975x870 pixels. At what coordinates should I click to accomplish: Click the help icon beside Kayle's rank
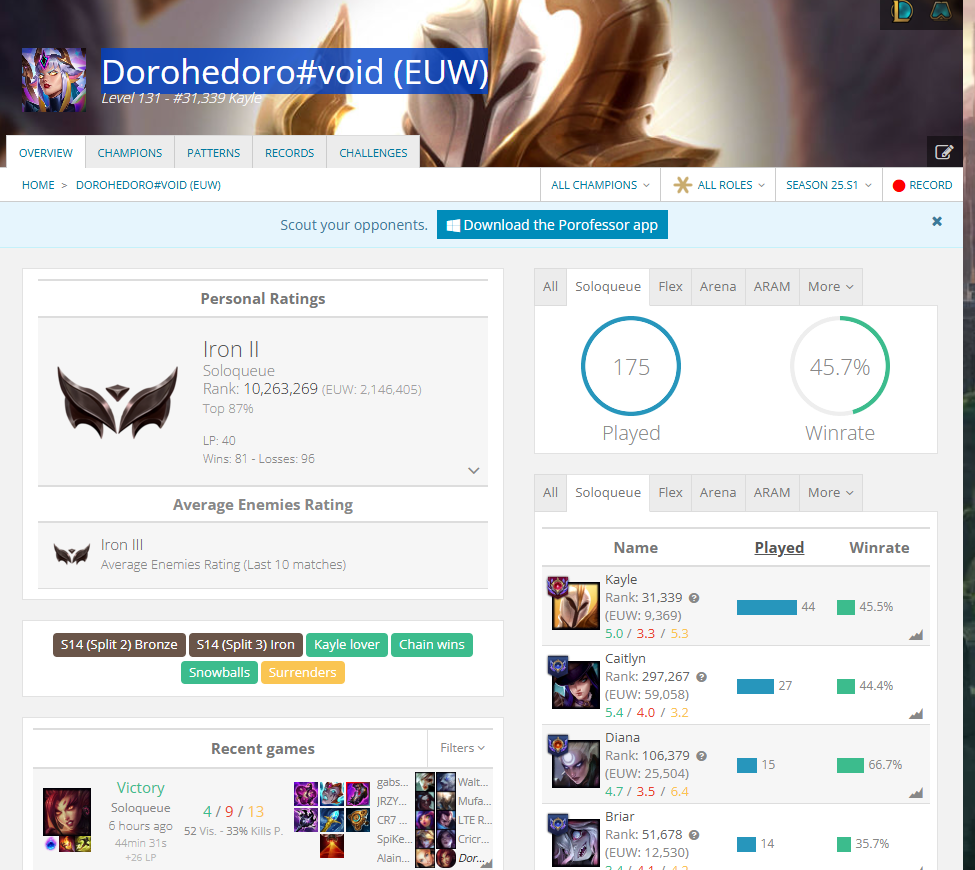(x=694, y=598)
